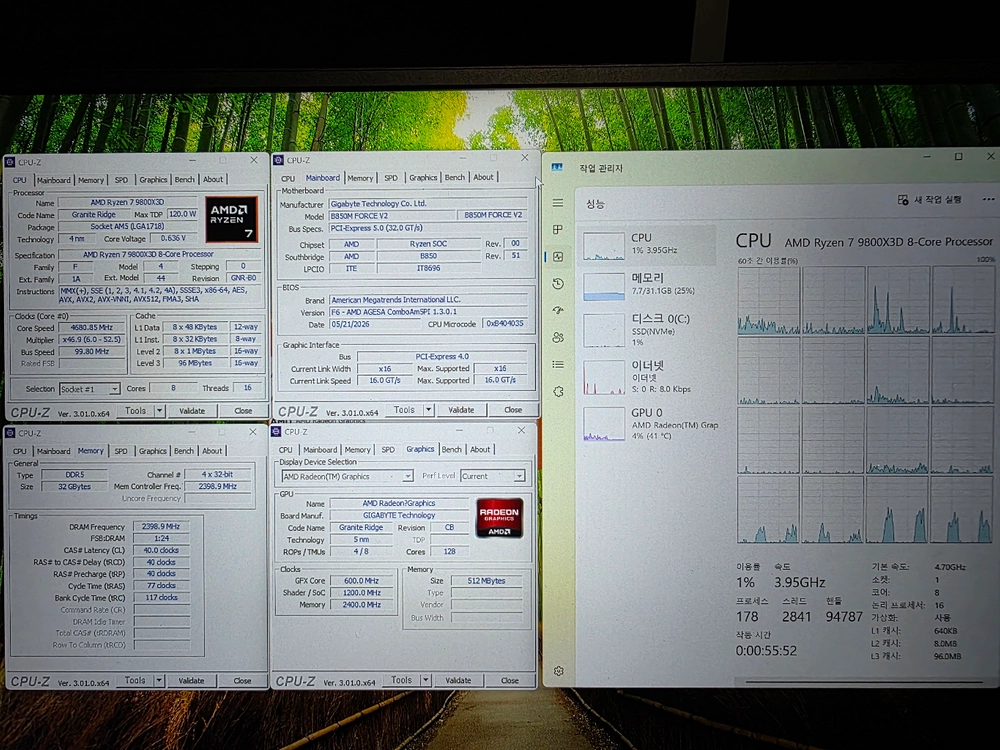The width and height of the screenshot is (1000, 750).
Task: Click Validate in Graphics CPU-Z window
Action: (x=458, y=680)
